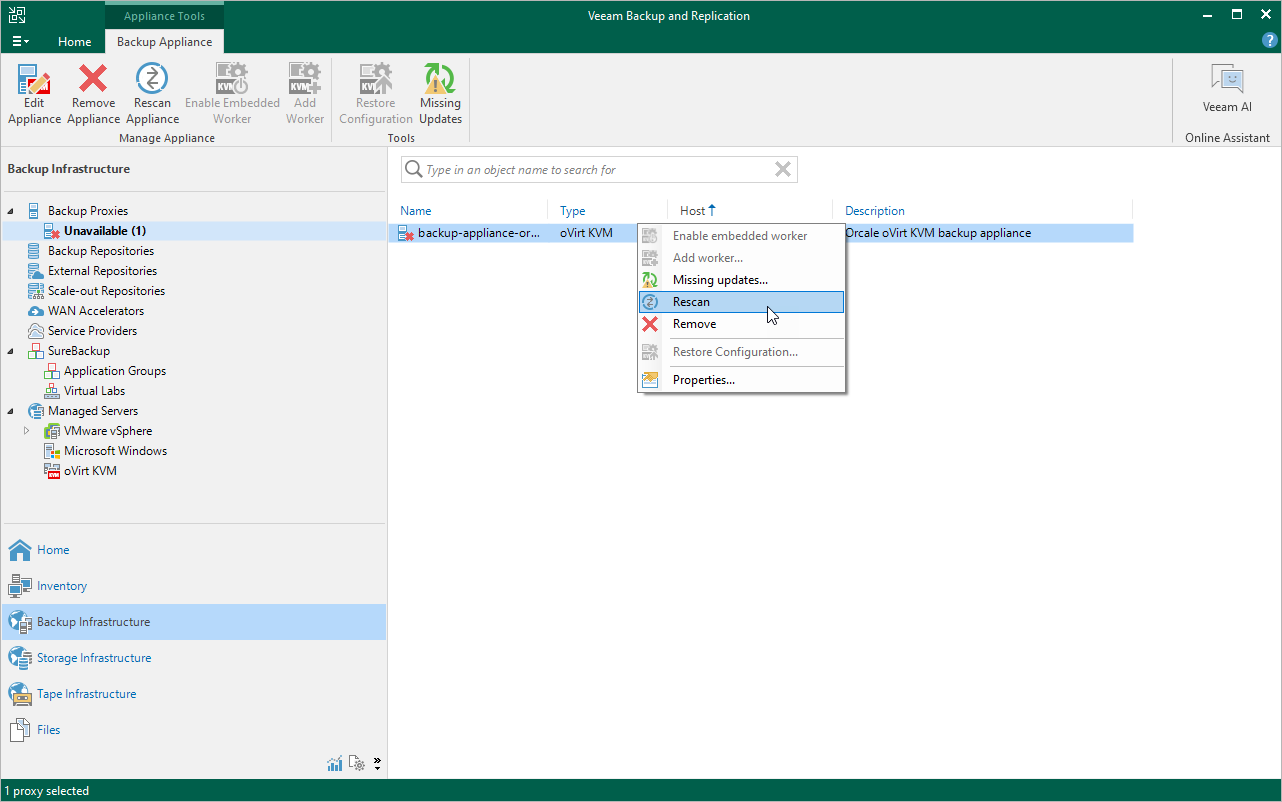Sort by the Host column header
This screenshot has width=1282, height=802.
coord(698,211)
